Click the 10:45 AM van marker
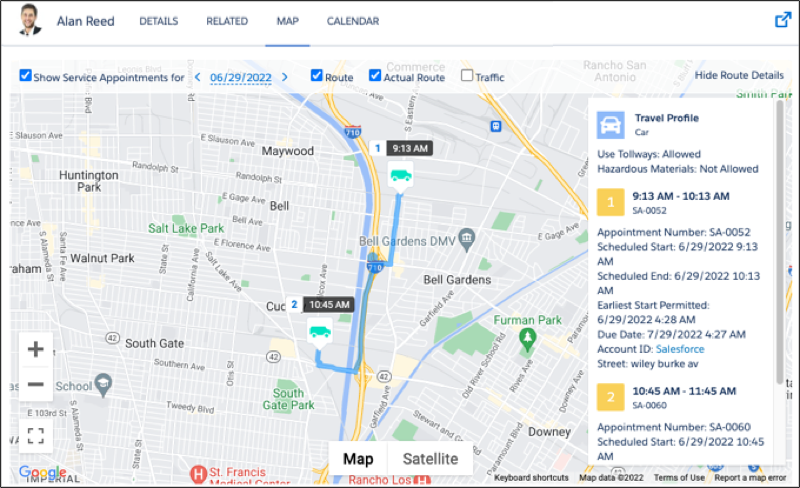800x488 pixels. [319, 332]
